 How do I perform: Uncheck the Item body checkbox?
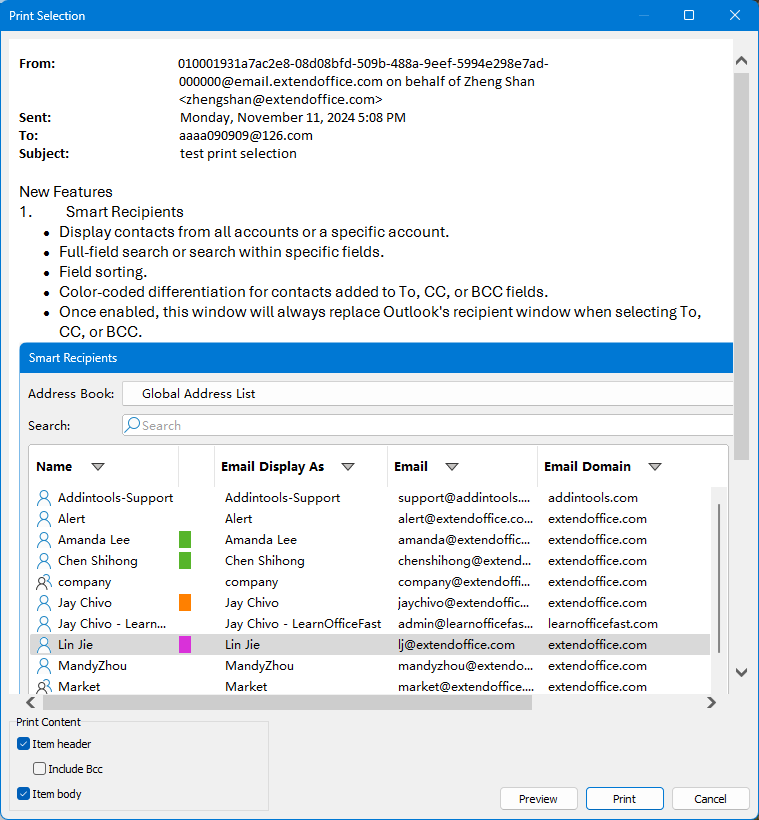[x=23, y=794]
